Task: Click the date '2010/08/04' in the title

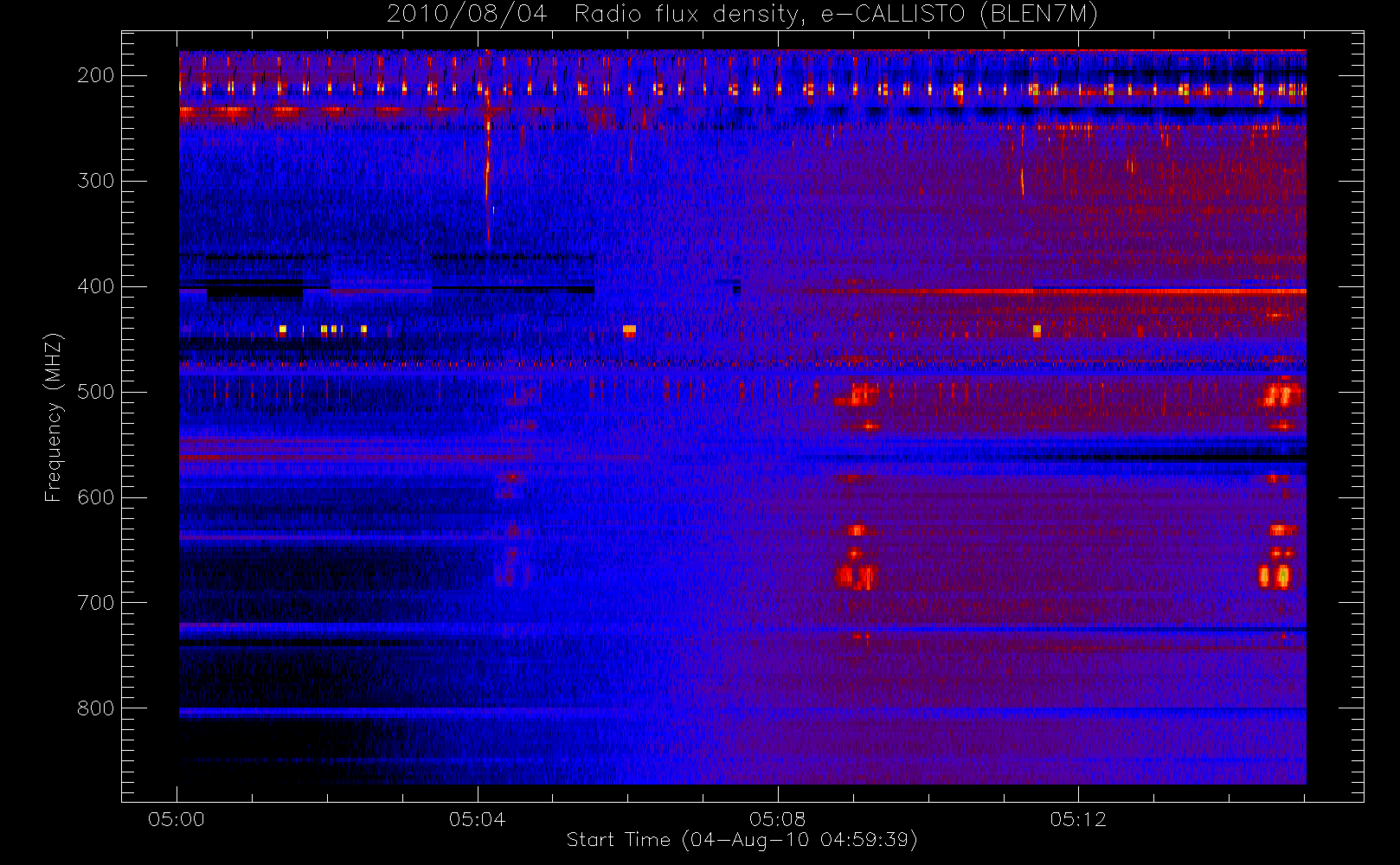Action: 467,14
